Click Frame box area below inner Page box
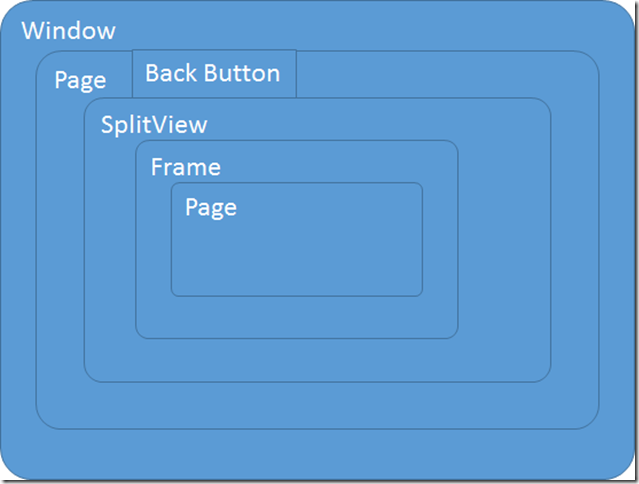This screenshot has width=639, height=484. coord(297,317)
